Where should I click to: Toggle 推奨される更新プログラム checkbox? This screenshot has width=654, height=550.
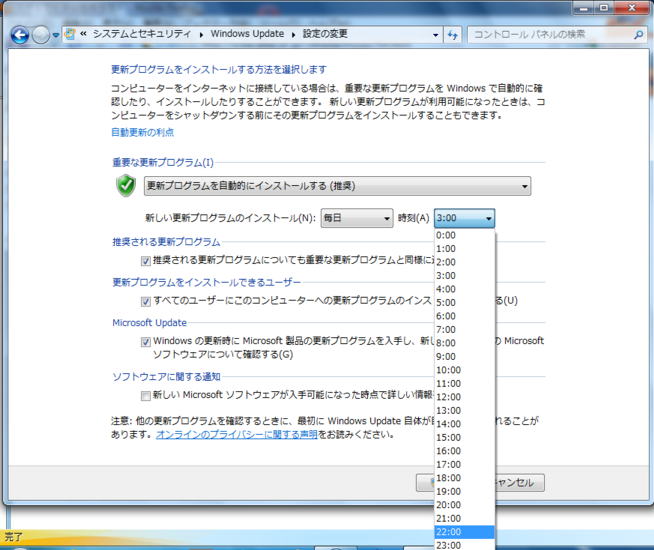146,261
